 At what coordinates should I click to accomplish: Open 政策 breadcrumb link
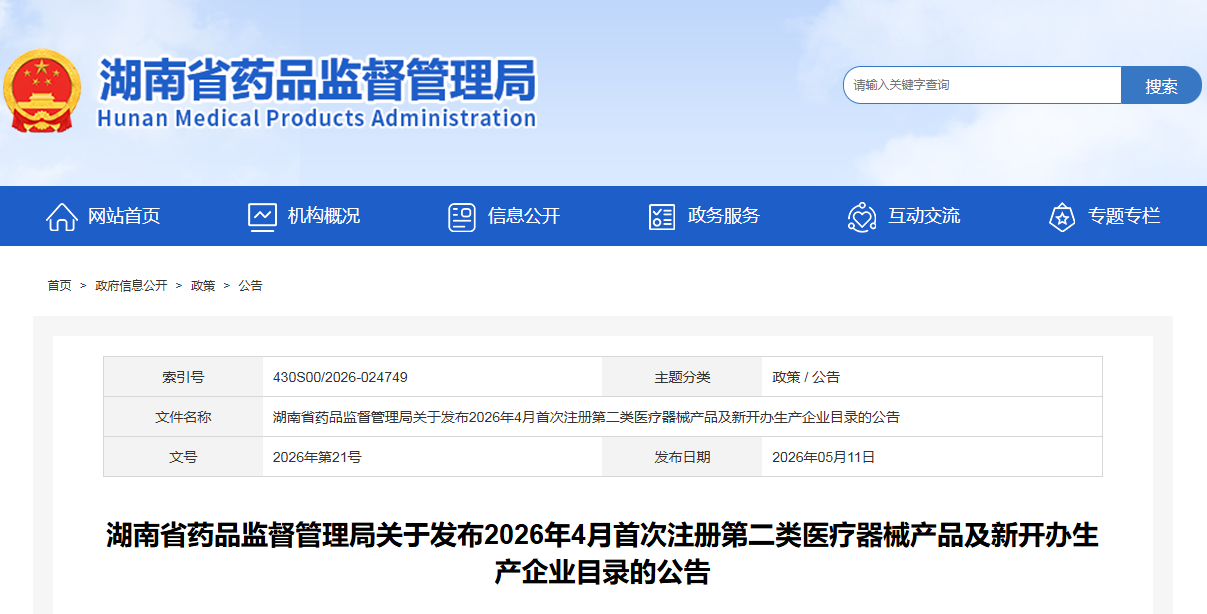[x=203, y=286]
